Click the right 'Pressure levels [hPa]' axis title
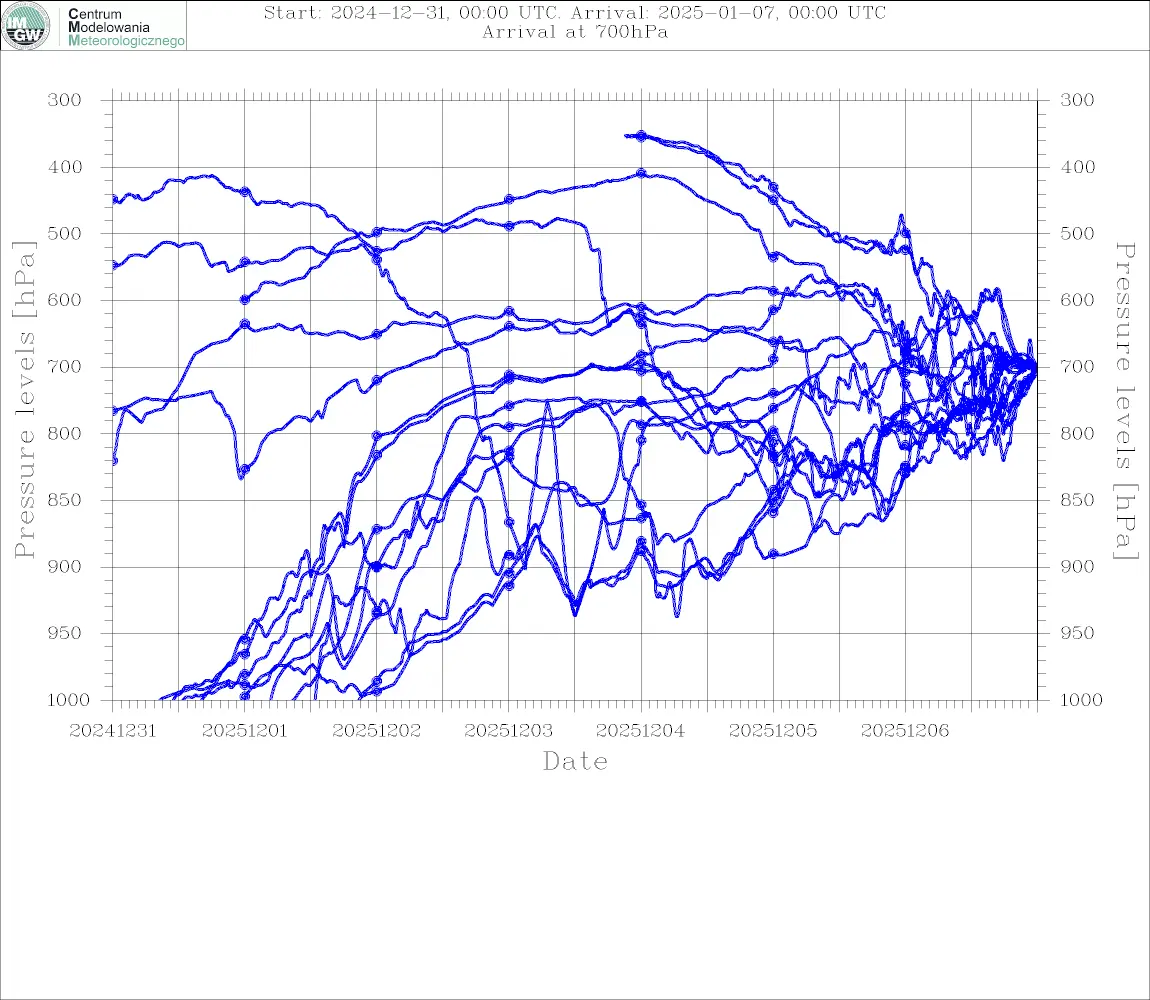This screenshot has width=1150, height=1000. tap(1125, 401)
